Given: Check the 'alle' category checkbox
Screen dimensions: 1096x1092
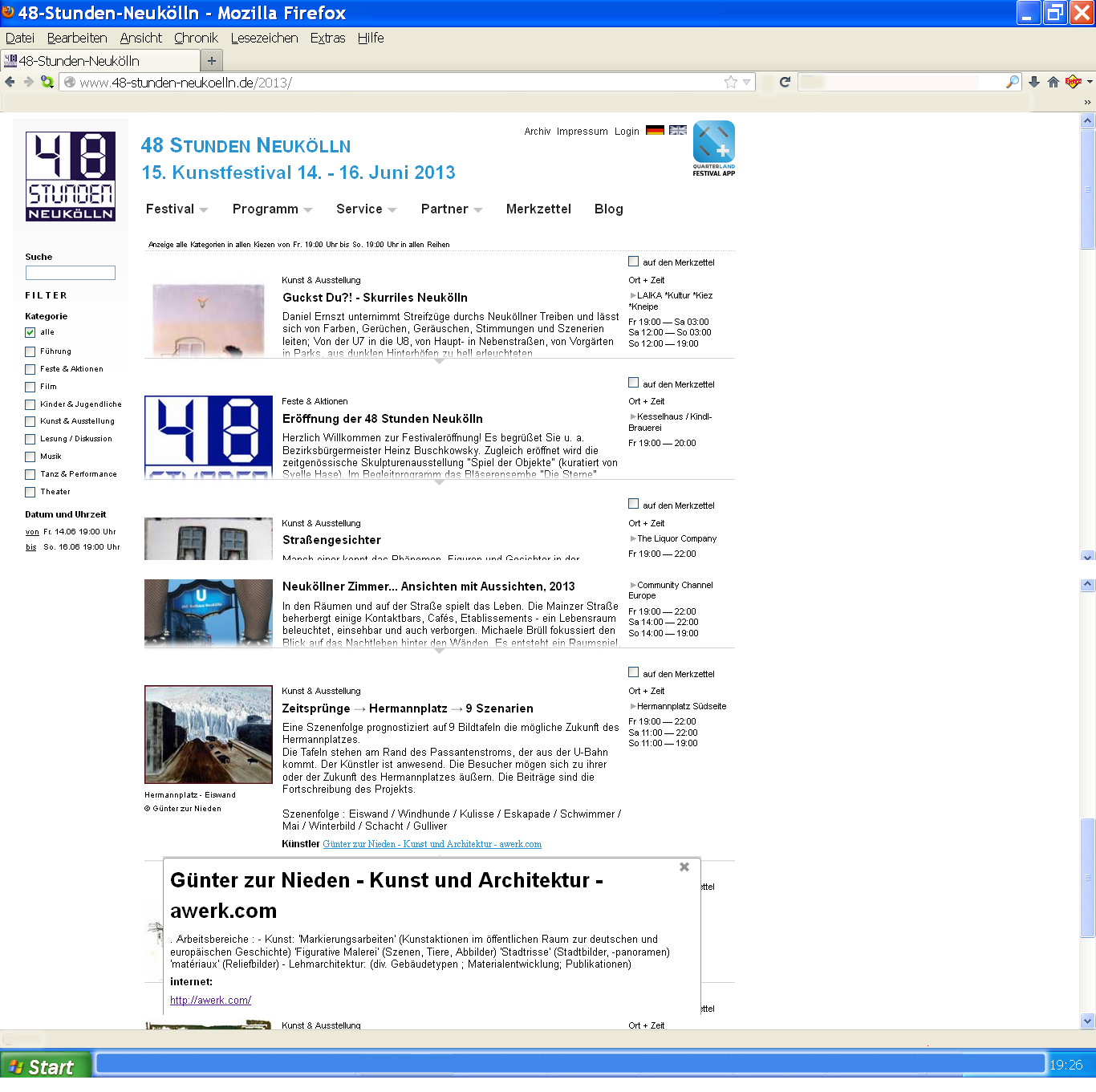Looking at the screenshot, I should pyautogui.click(x=30, y=332).
